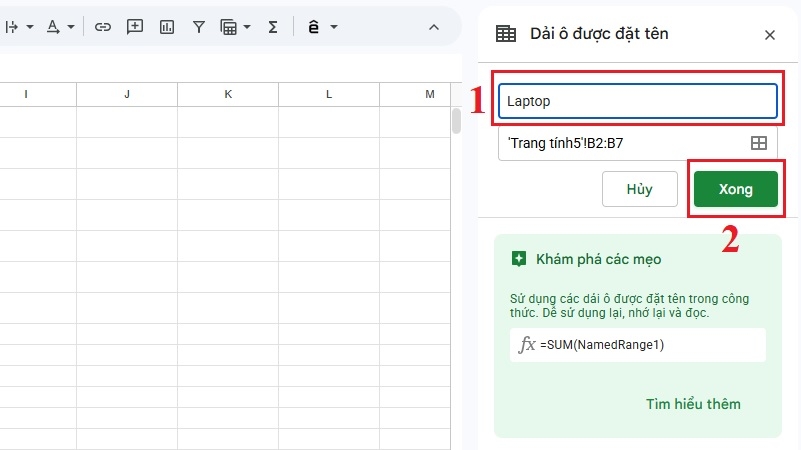Add a comment using the comment icon
The width and height of the screenshot is (801, 450).
pyautogui.click(x=135, y=27)
